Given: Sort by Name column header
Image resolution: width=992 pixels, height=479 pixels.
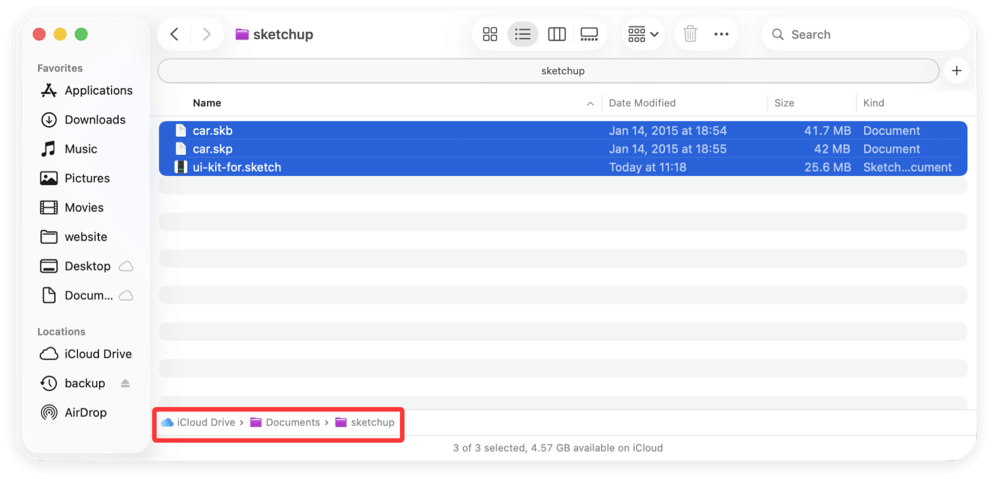Looking at the screenshot, I should 207,103.
